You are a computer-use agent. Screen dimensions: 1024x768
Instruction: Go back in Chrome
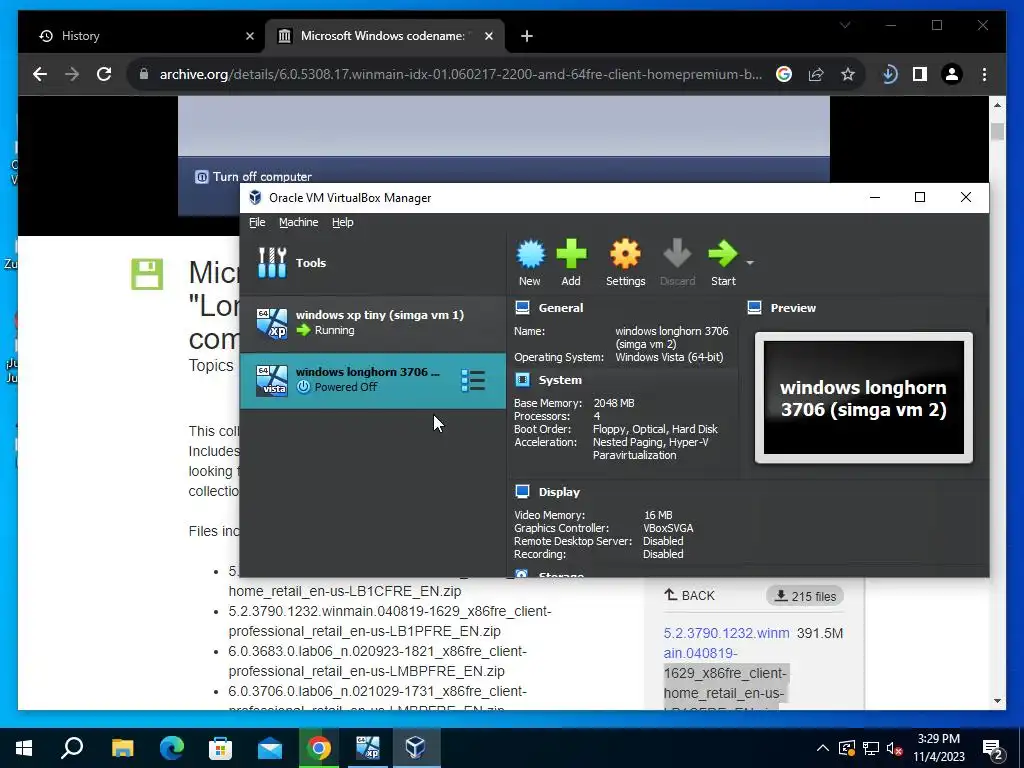pos(40,74)
